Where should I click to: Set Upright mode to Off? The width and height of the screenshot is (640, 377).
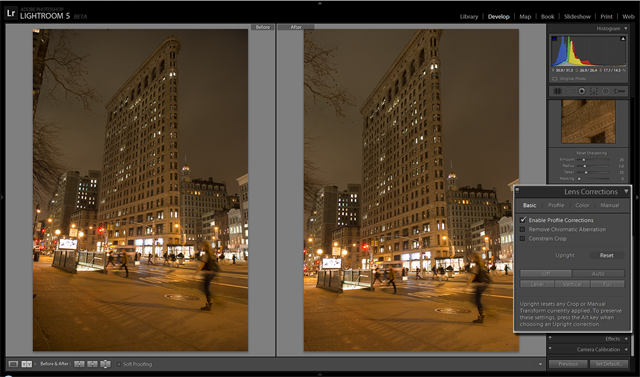(546, 273)
